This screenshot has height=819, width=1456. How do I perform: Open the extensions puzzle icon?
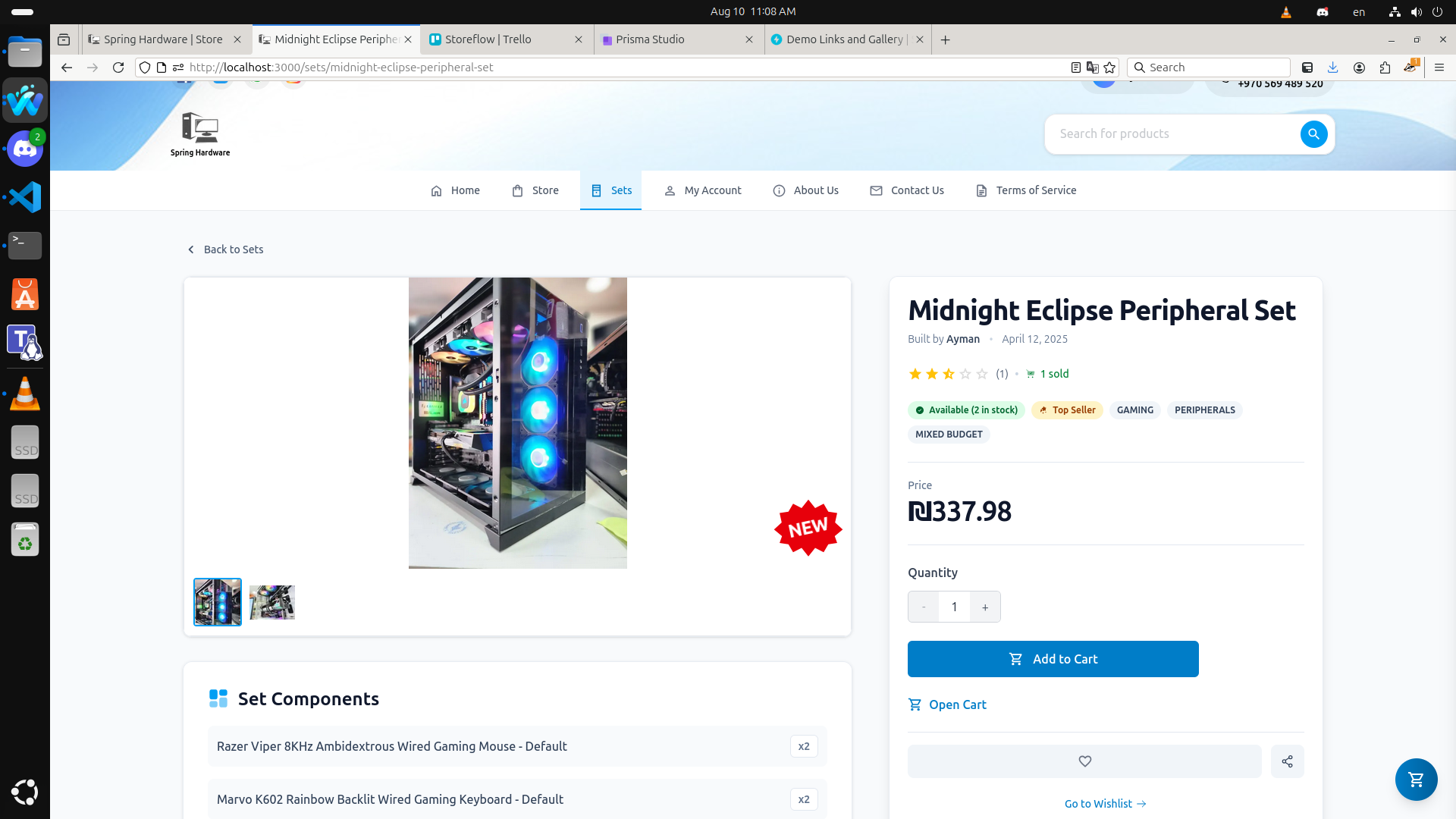tap(1385, 67)
